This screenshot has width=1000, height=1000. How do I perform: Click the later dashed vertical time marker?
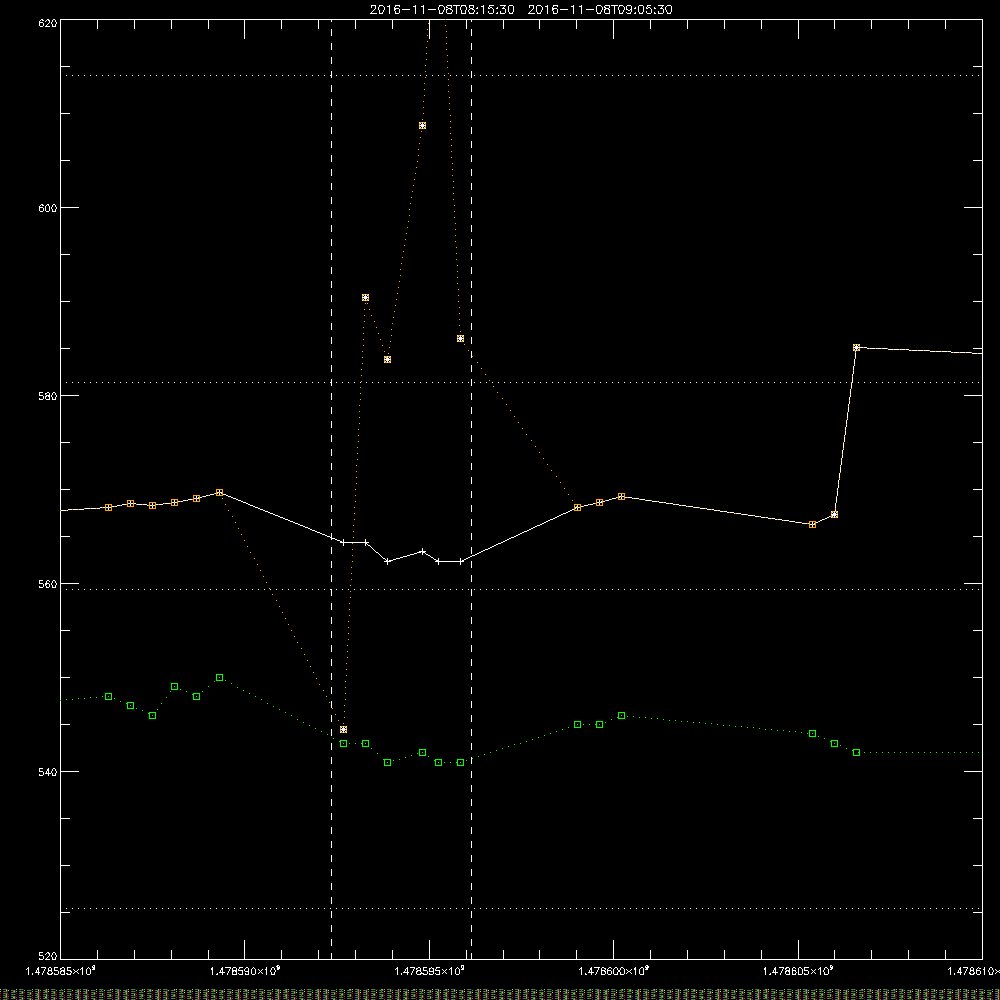click(471, 488)
